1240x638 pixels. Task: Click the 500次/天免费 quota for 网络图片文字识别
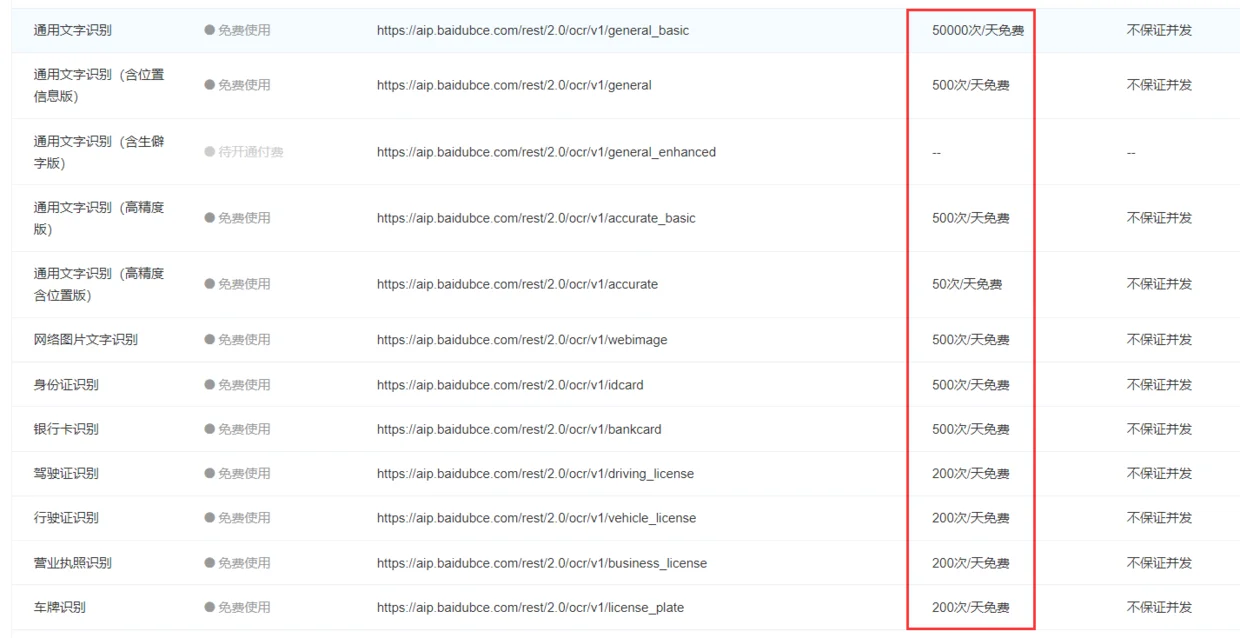(x=971, y=340)
